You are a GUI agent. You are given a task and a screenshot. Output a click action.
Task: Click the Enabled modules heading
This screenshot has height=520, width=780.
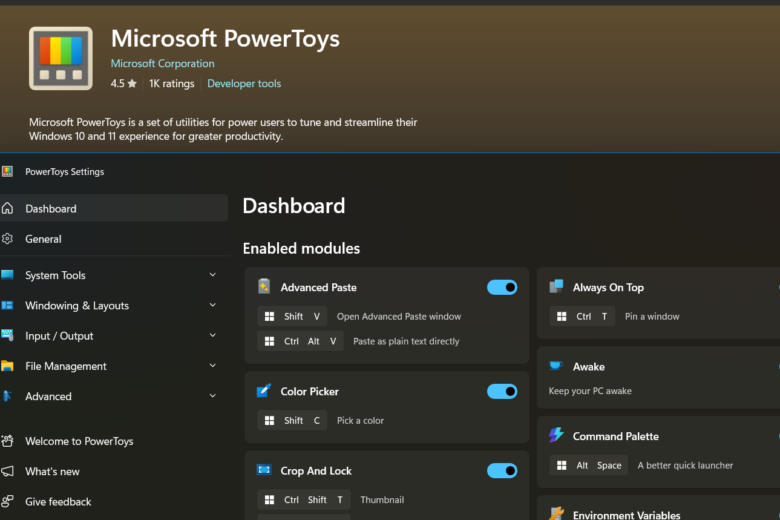tap(301, 248)
